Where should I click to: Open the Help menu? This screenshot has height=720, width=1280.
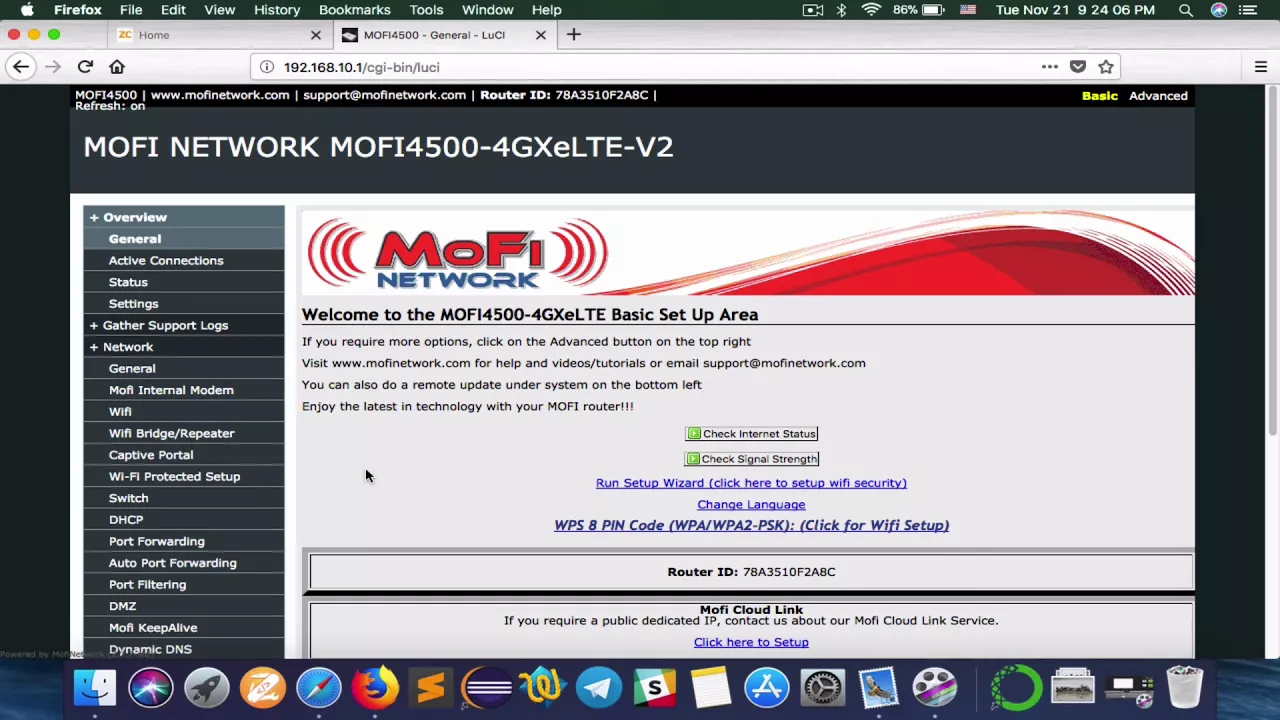point(546,10)
